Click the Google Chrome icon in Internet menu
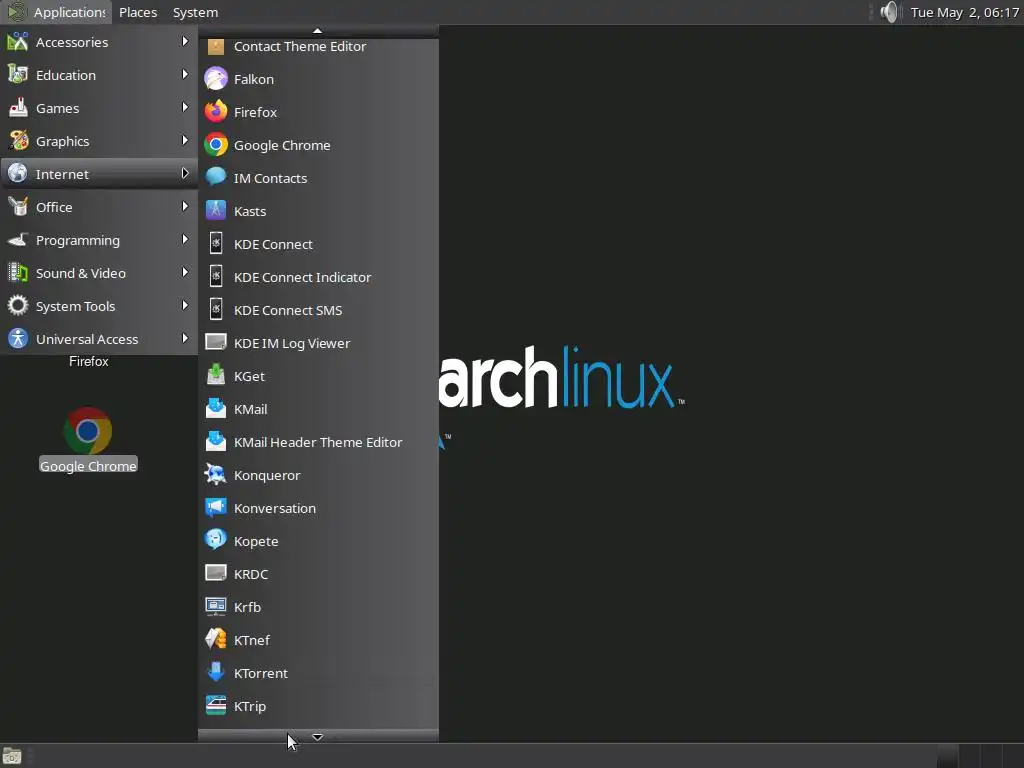 click(x=216, y=145)
